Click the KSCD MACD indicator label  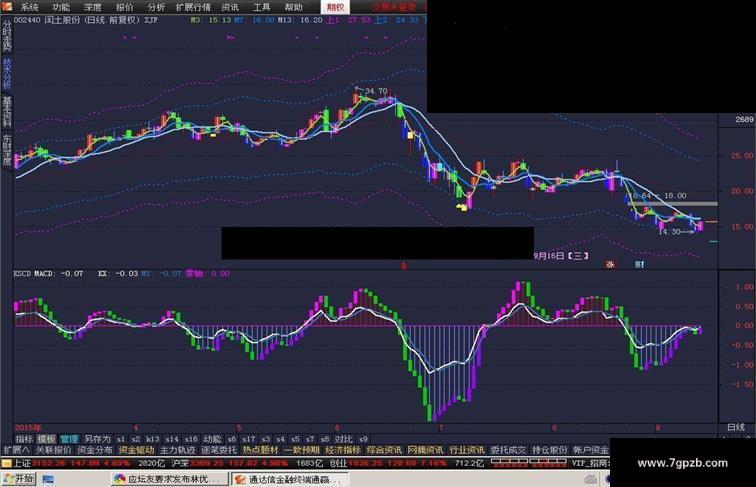pyautogui.click(x=48, y=273)
